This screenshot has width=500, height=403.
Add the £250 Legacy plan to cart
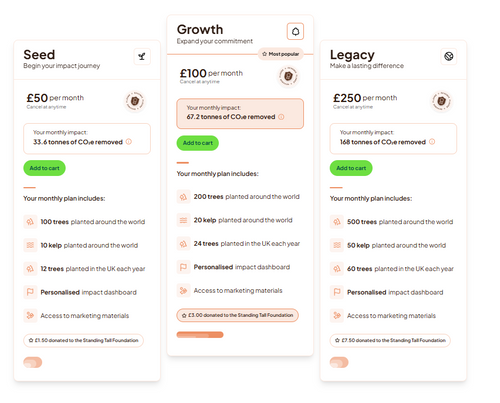[351, 168]
